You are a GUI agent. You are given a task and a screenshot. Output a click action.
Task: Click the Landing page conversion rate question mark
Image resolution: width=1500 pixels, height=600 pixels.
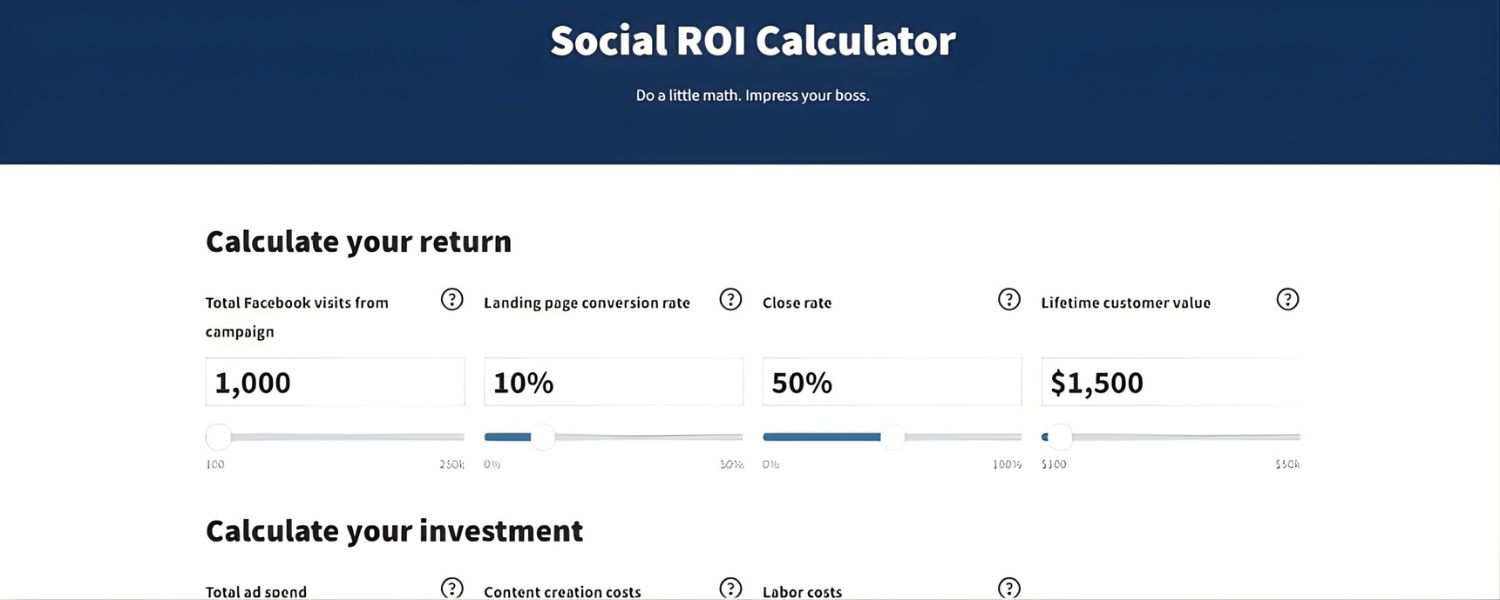click(730, 298)
